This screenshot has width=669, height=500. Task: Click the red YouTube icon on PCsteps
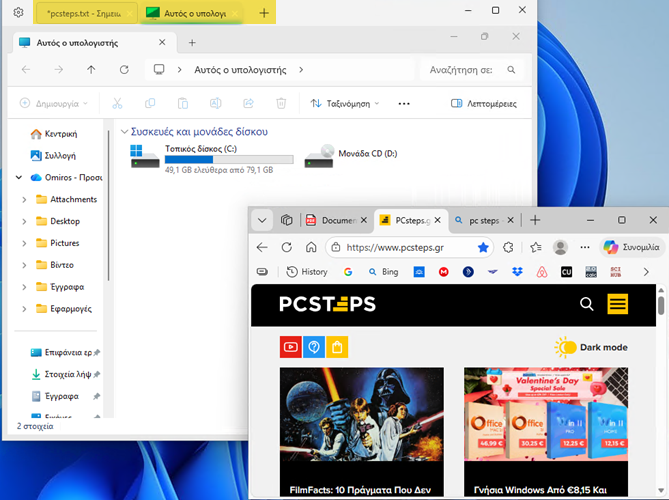click(290, 347)
